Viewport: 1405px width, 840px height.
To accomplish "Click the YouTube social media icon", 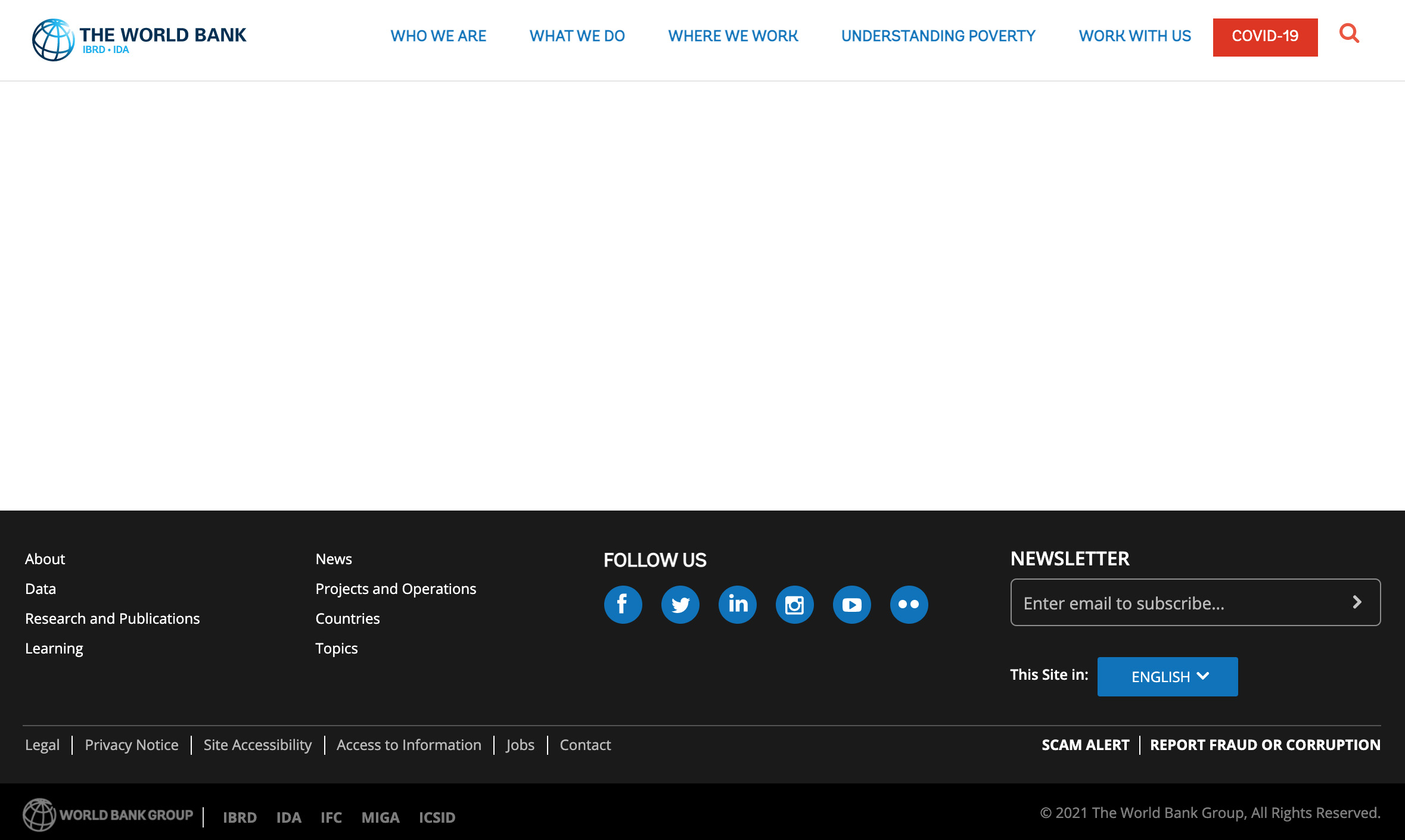I will coord(851,604).
